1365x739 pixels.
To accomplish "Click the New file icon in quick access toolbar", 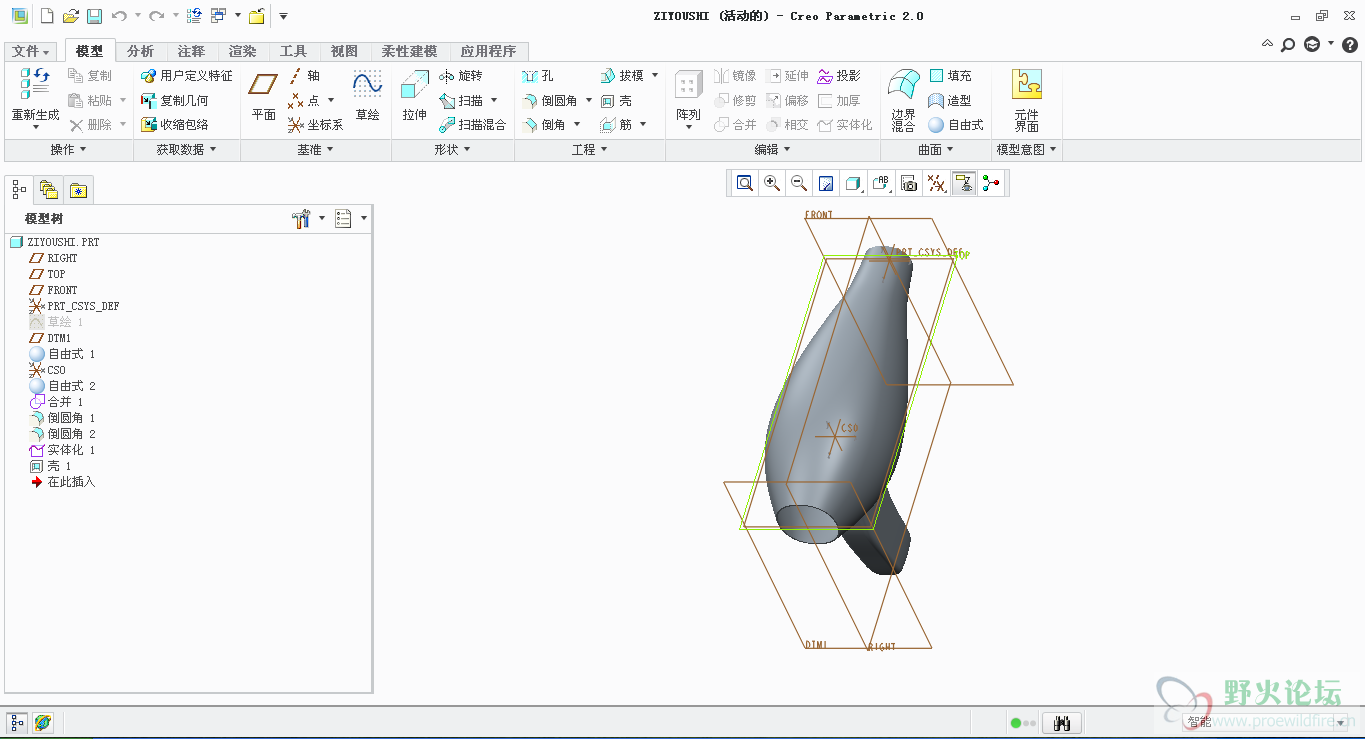I will (x=46, y=16).
